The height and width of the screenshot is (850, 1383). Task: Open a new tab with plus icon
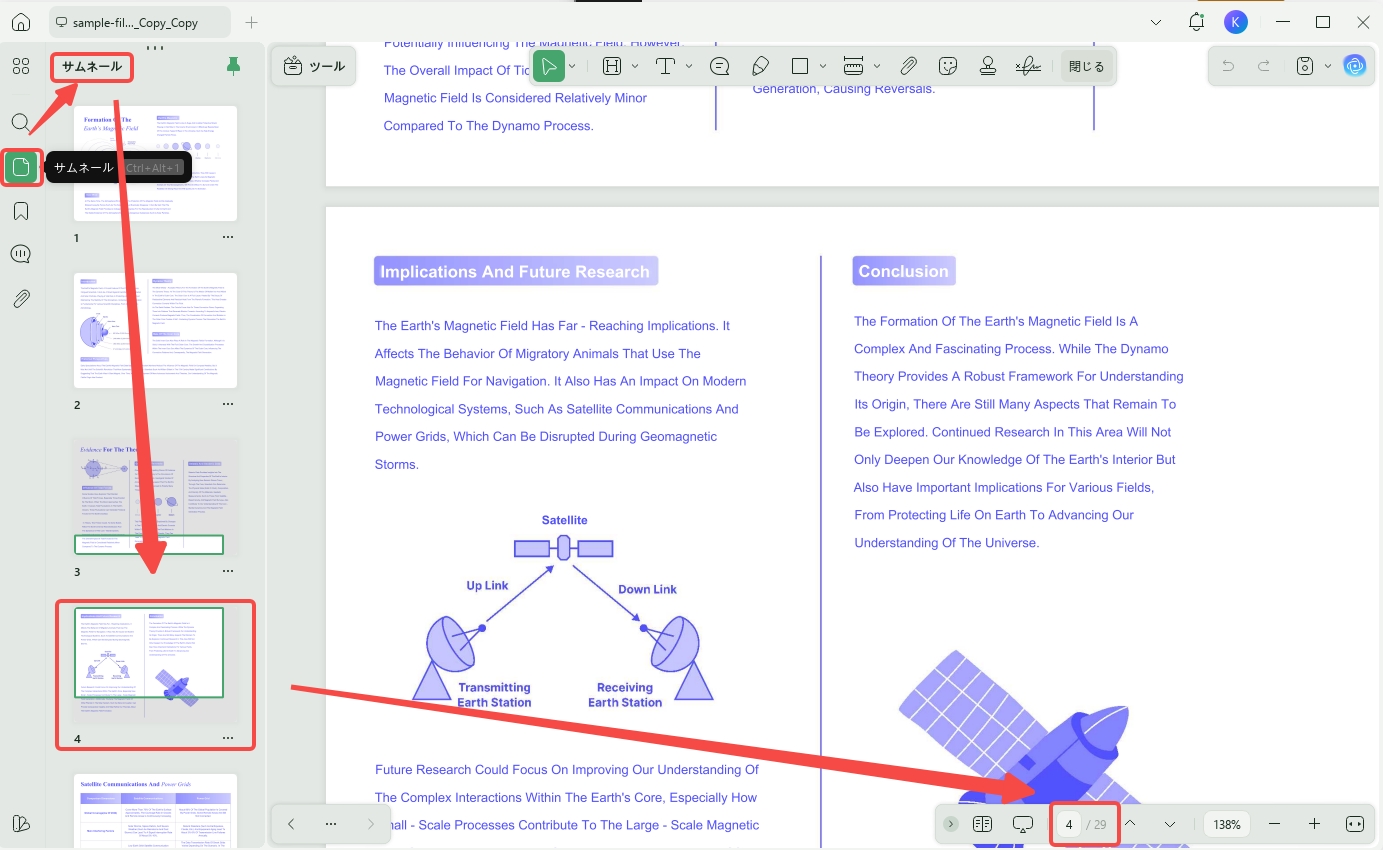pyautogui.click(x=251, y=22)
